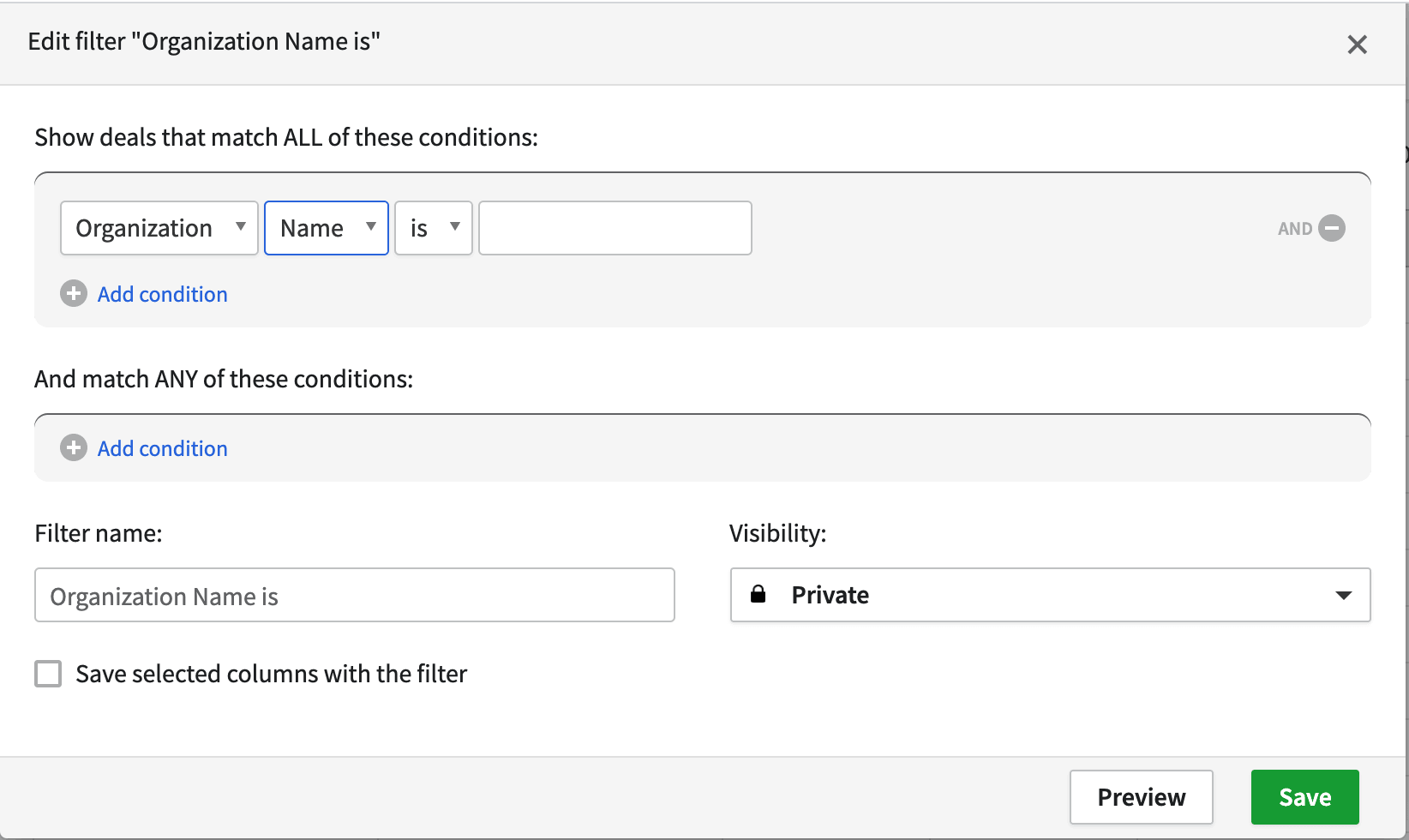Enable Save selected columns checkbox
Screen dimensions: 1409x840
tap(48, 674)
